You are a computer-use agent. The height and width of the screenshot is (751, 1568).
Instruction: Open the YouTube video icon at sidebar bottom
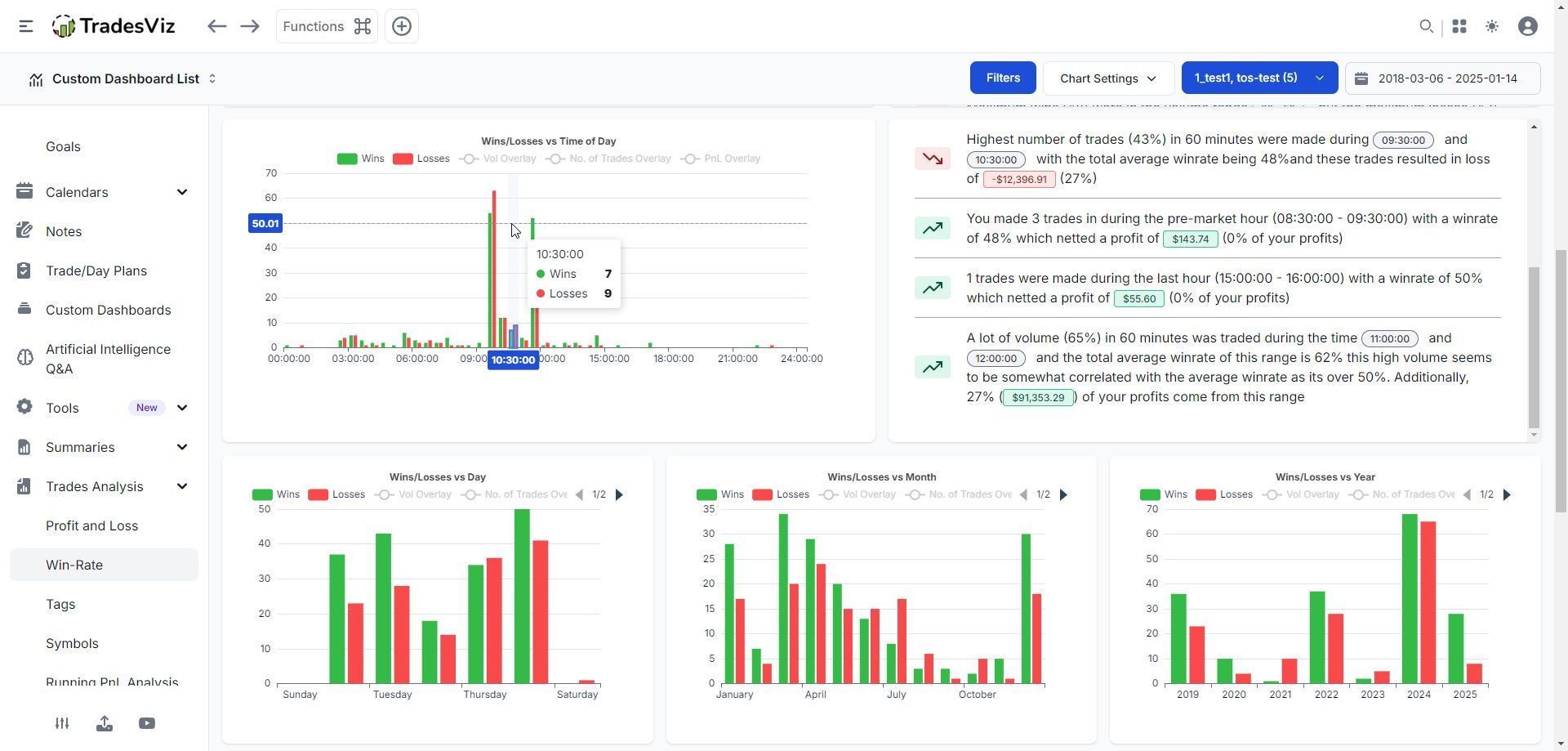(147, 723)
